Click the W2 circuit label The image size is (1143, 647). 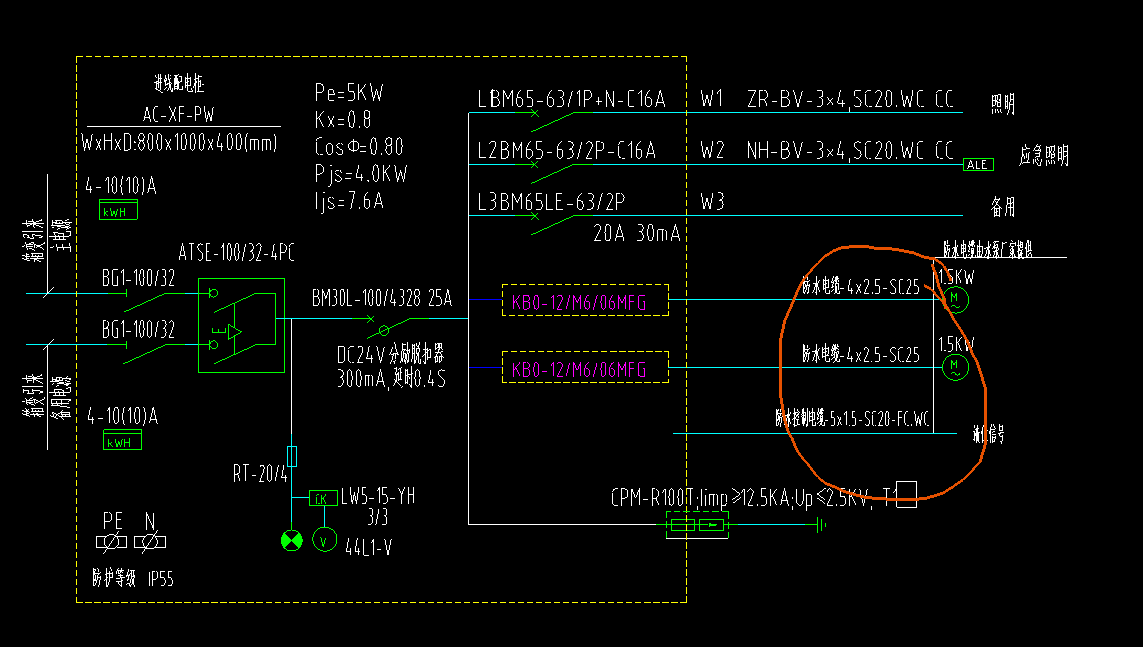712,150
